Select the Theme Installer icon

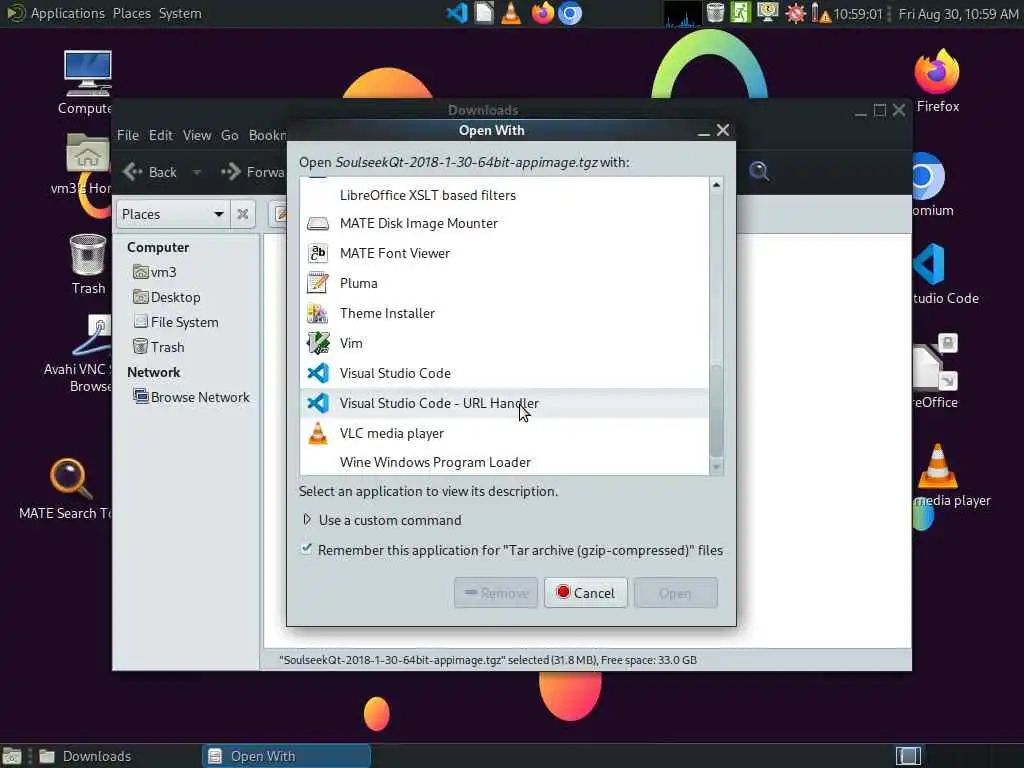click(318, 313)
